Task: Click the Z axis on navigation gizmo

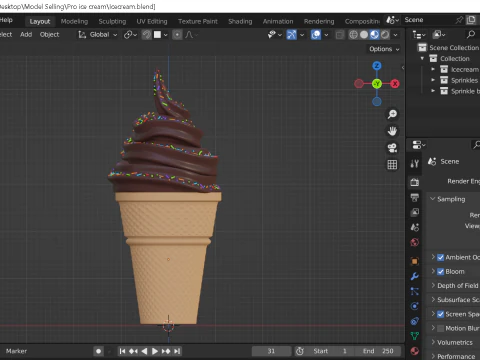Action: [x=377, y=66]
